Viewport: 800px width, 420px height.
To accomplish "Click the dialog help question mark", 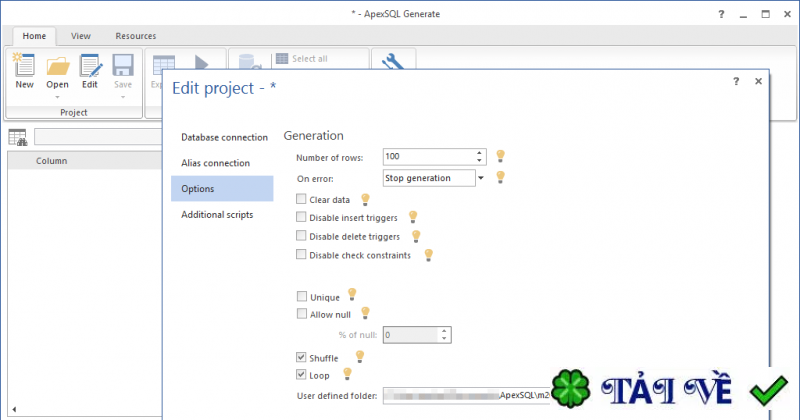I will pyautogui.click(x=737, y=81).
